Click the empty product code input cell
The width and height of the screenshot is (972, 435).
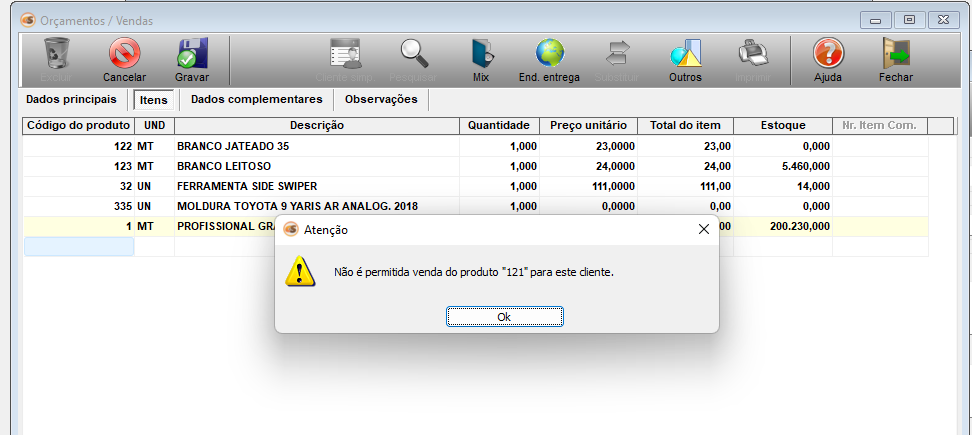pyautogui.click(x=79, y=247)
